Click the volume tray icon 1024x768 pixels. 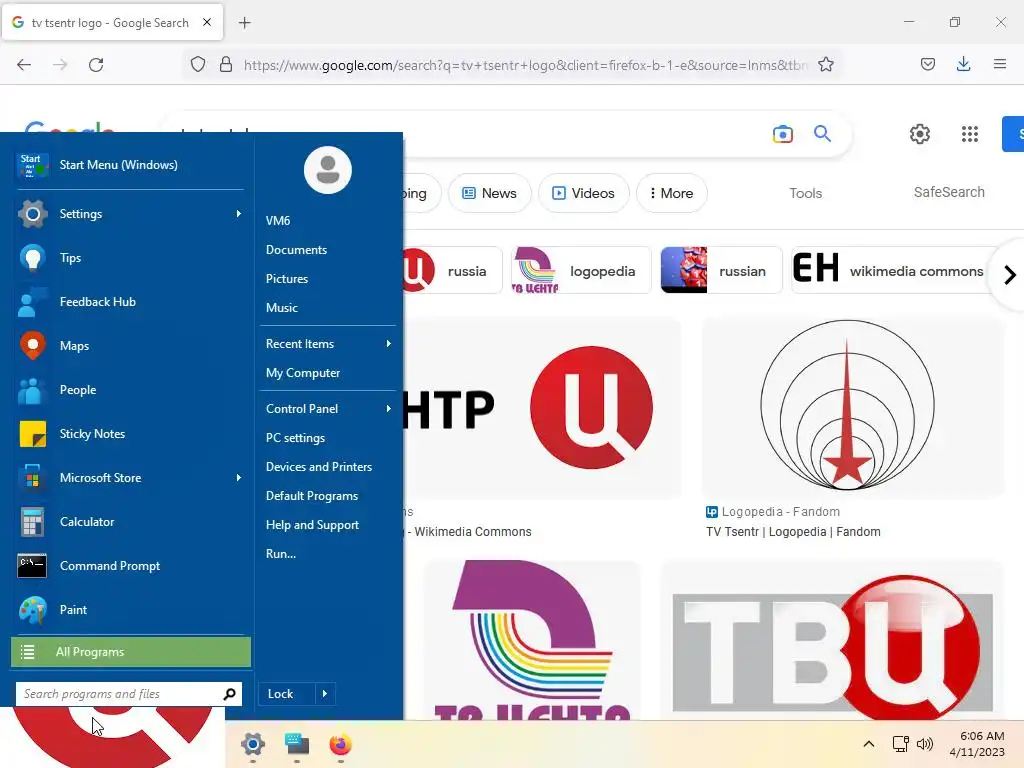[925, 744]
